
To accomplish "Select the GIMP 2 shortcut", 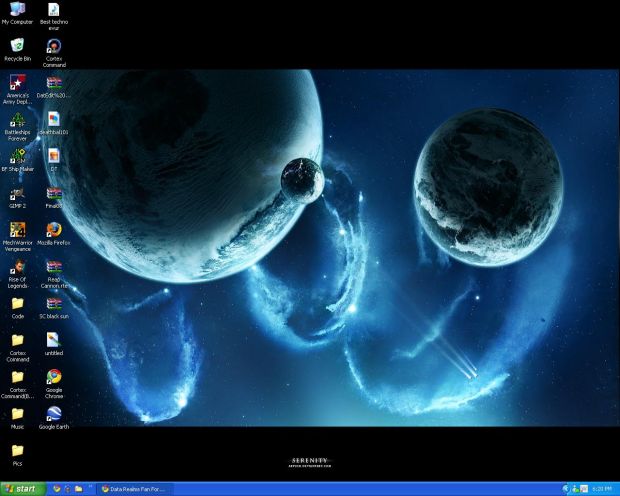I will 17,197.
